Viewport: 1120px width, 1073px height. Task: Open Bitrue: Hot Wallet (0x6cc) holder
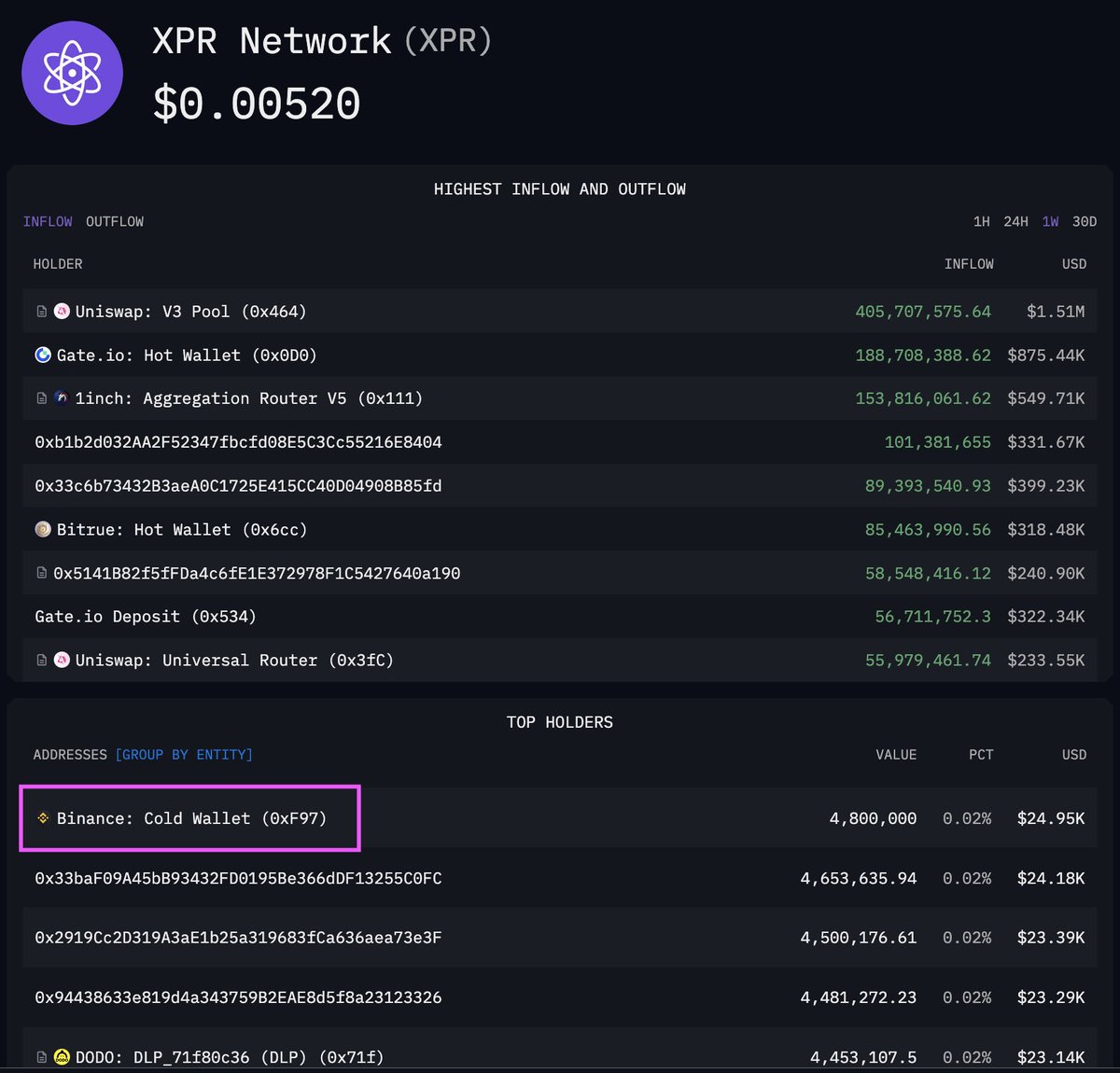182,529
